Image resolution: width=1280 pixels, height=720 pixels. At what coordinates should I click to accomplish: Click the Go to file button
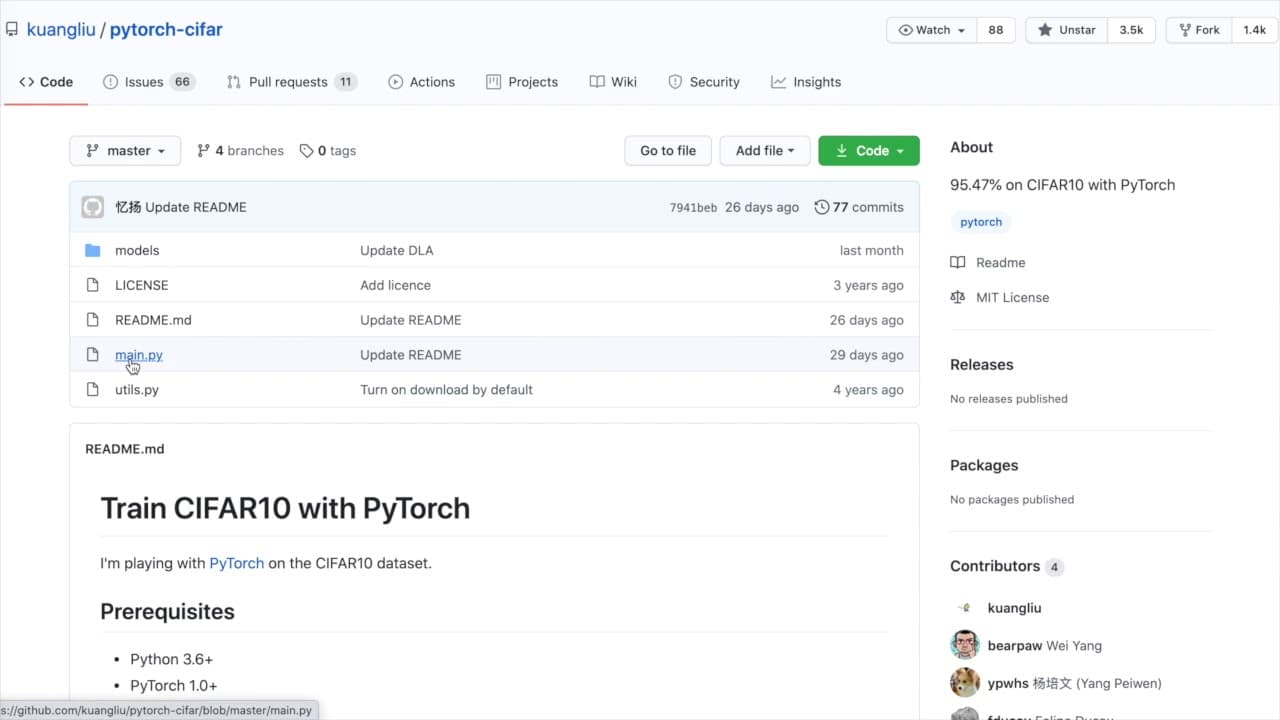668,151
